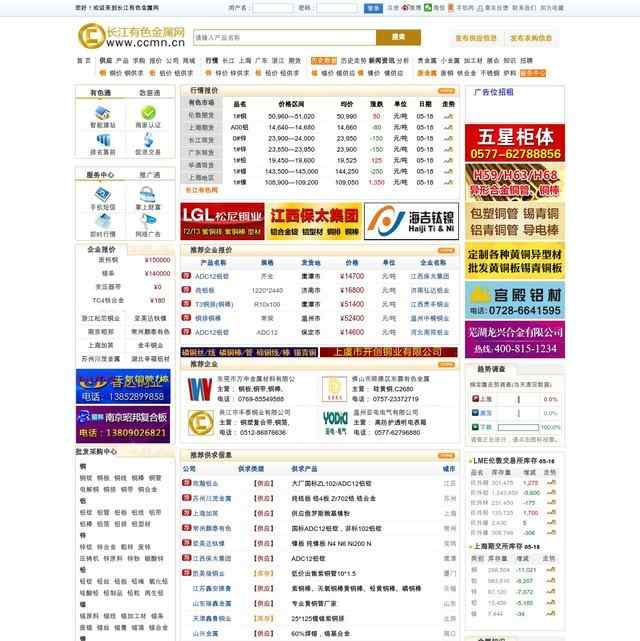The width and height of the screenshot is (640, 641).
Task: Click the ¥150000 enterprise quote price
Action: coord(157,260)
